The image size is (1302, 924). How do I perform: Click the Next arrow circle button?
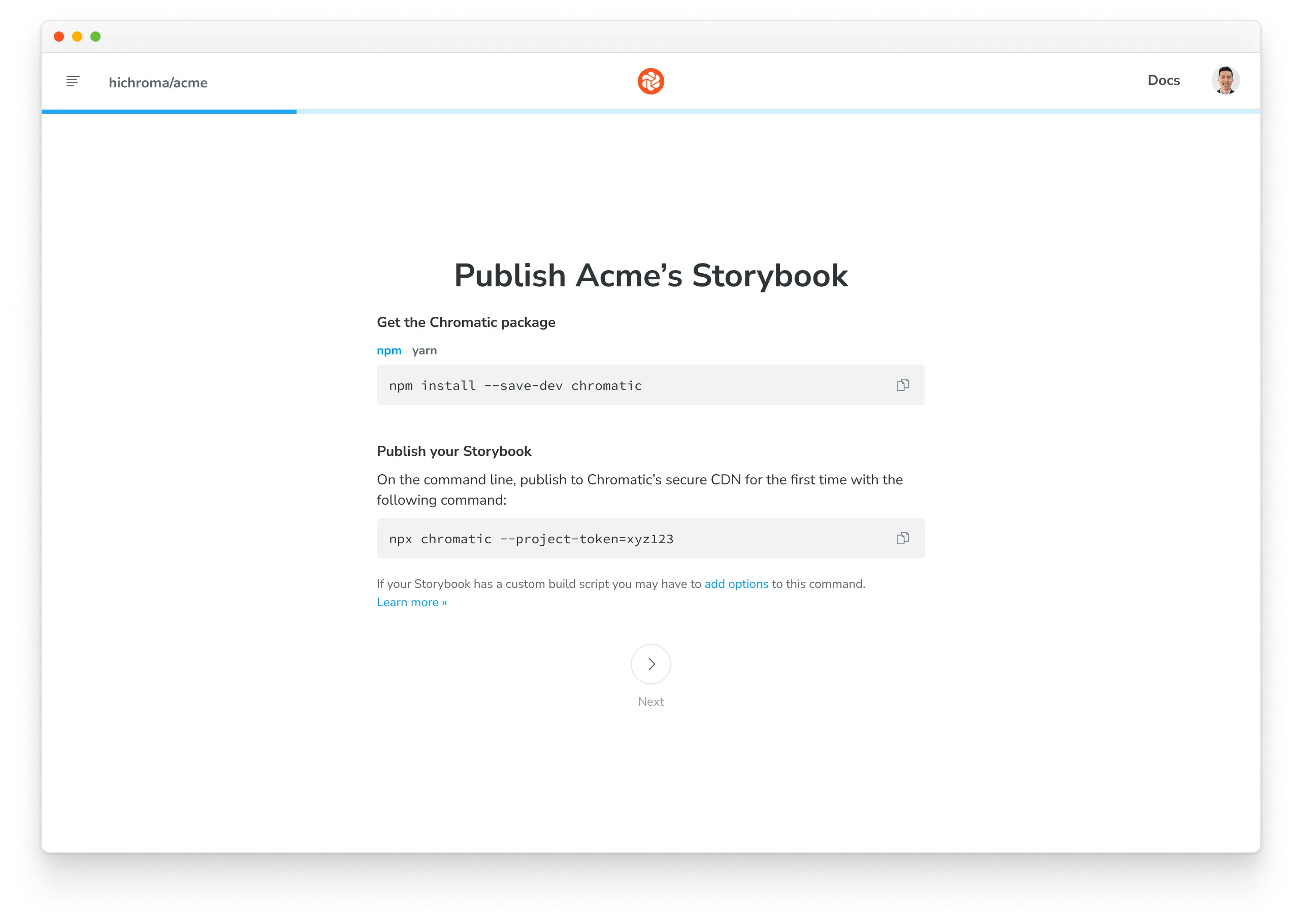click(650, 664)
